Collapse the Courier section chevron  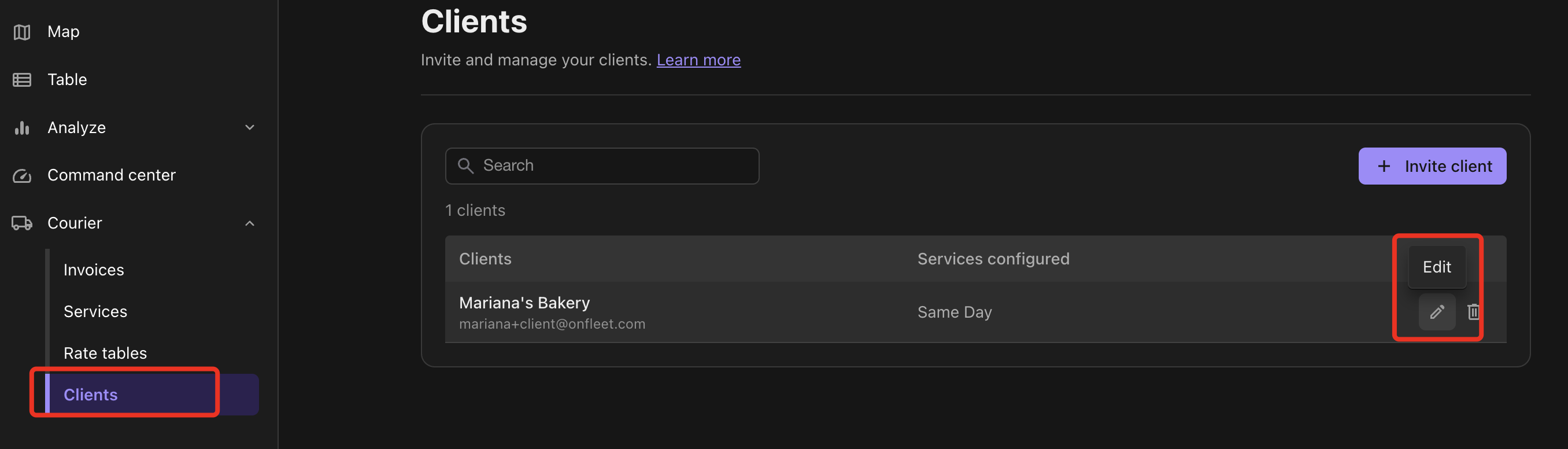point(250,223)
